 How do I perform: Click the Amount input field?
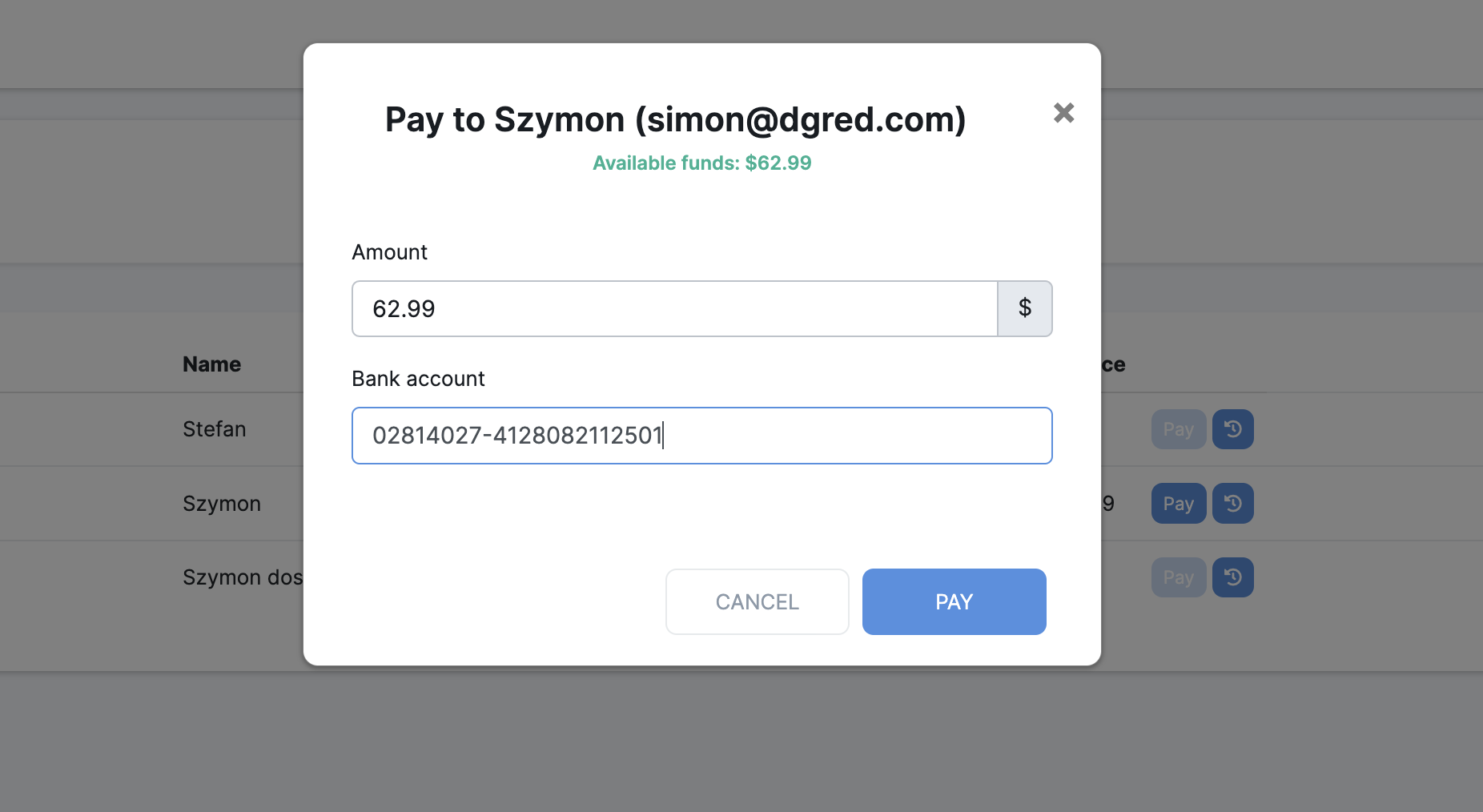coord(674,309)
